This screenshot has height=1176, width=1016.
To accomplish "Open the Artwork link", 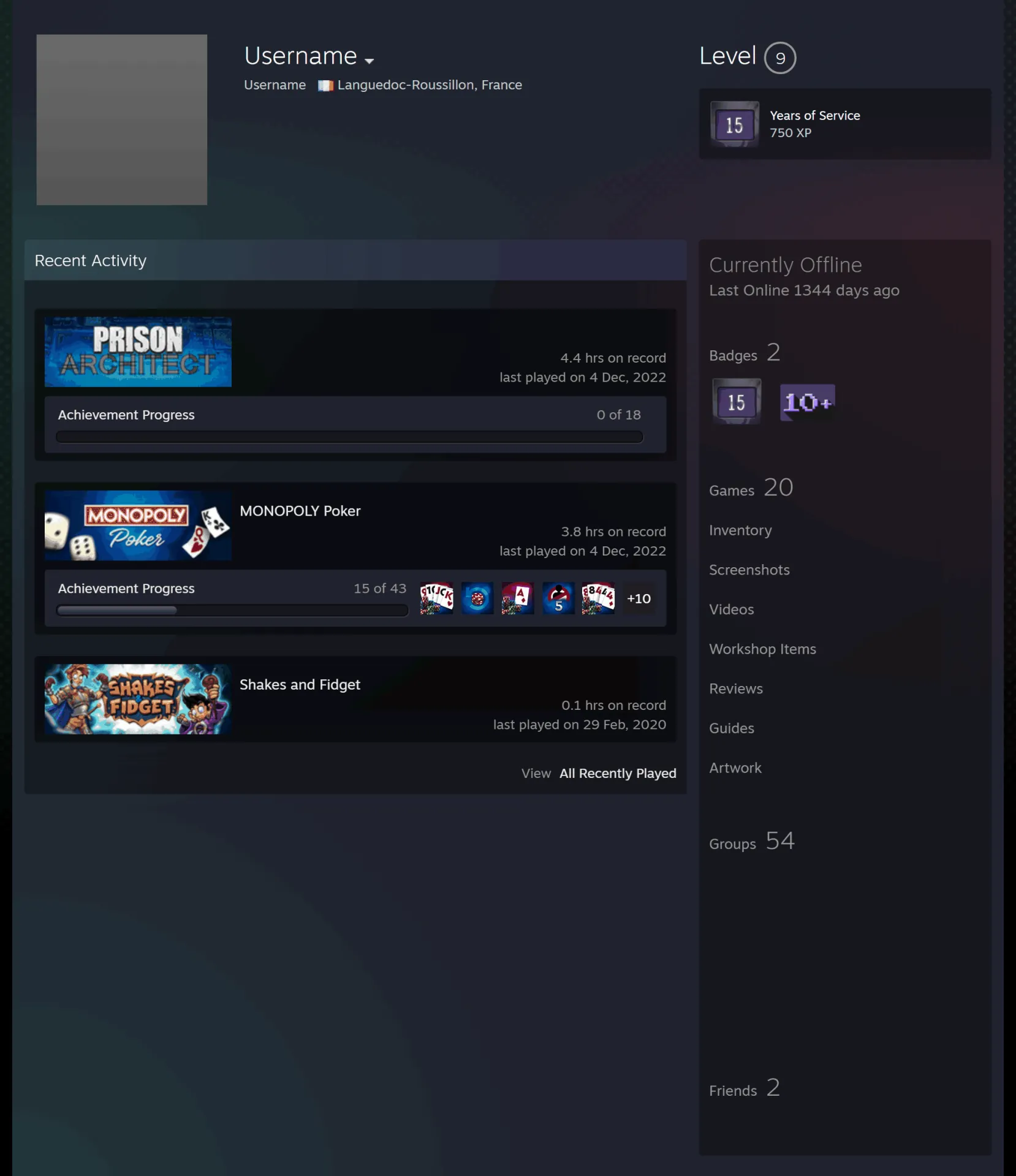I will (735, 767).
